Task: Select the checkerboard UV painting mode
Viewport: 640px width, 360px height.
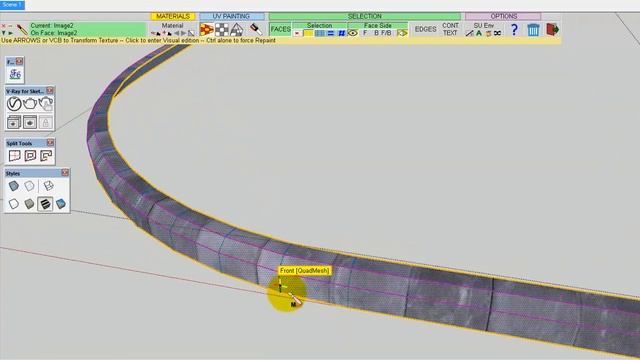Action: [x=222, y=29]
